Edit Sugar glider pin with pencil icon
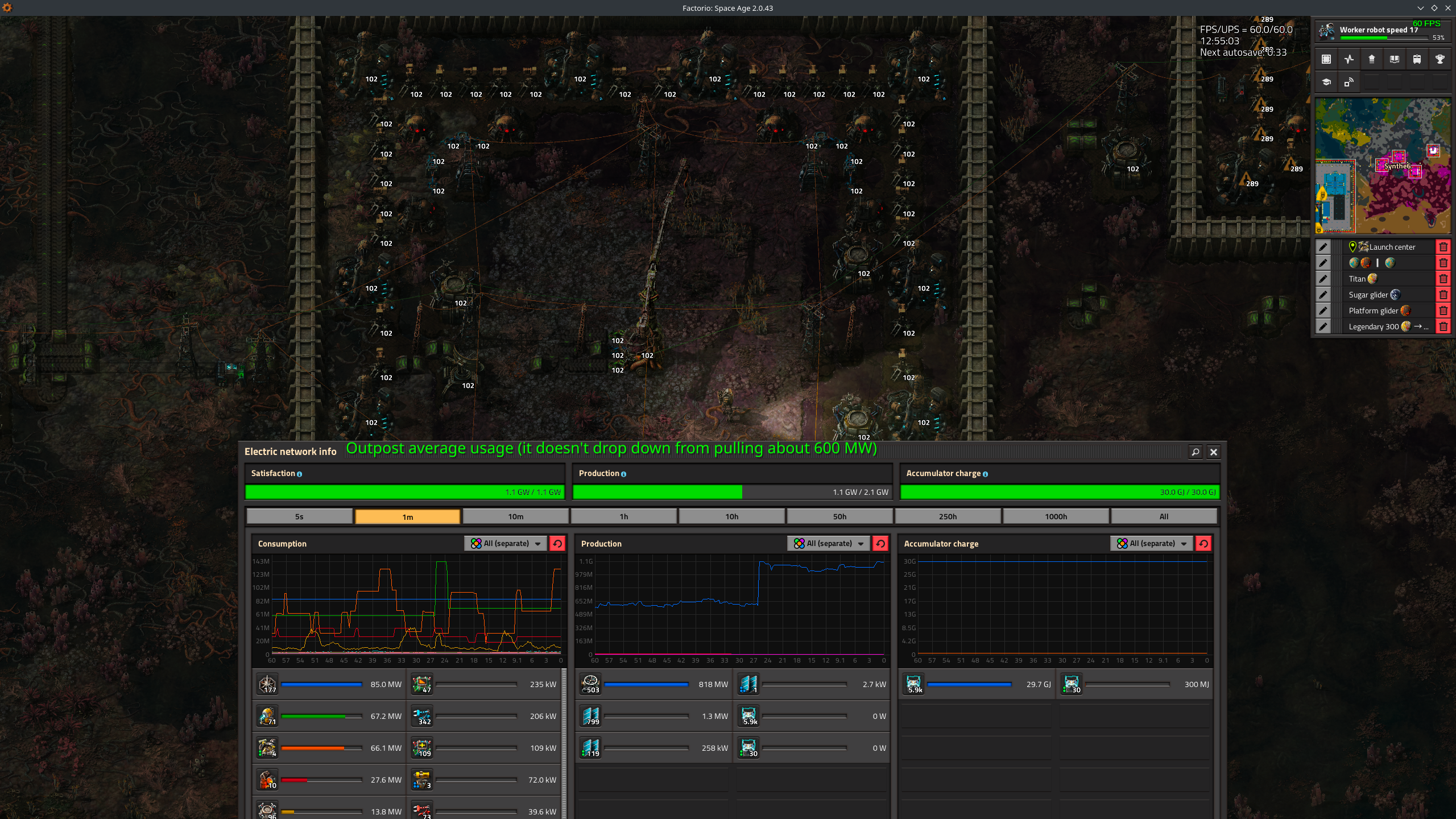 (x=1323, y=295)
